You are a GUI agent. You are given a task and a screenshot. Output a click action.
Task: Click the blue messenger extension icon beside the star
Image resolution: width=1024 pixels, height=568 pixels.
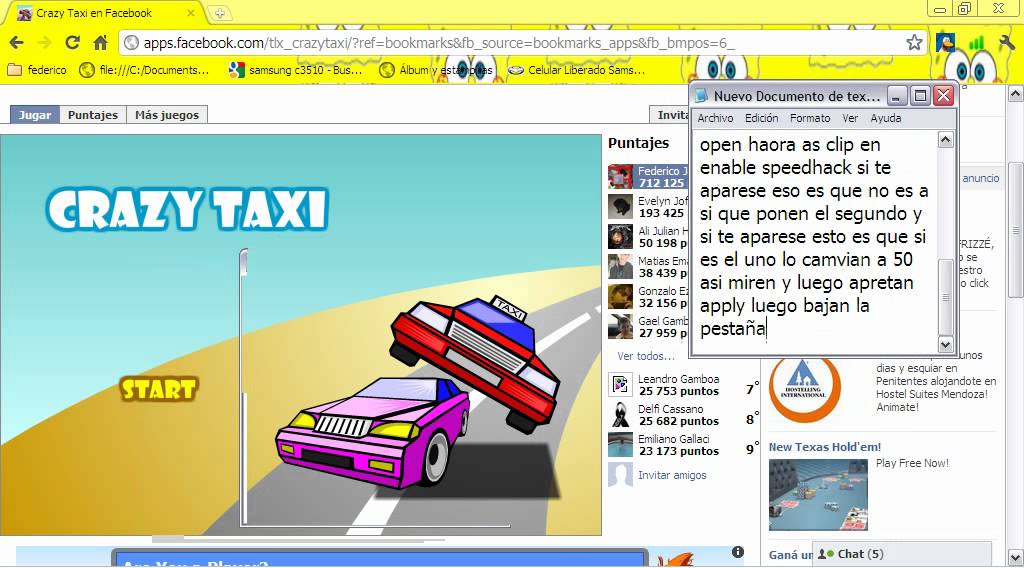pyautogui.click(x=945, y=43)
